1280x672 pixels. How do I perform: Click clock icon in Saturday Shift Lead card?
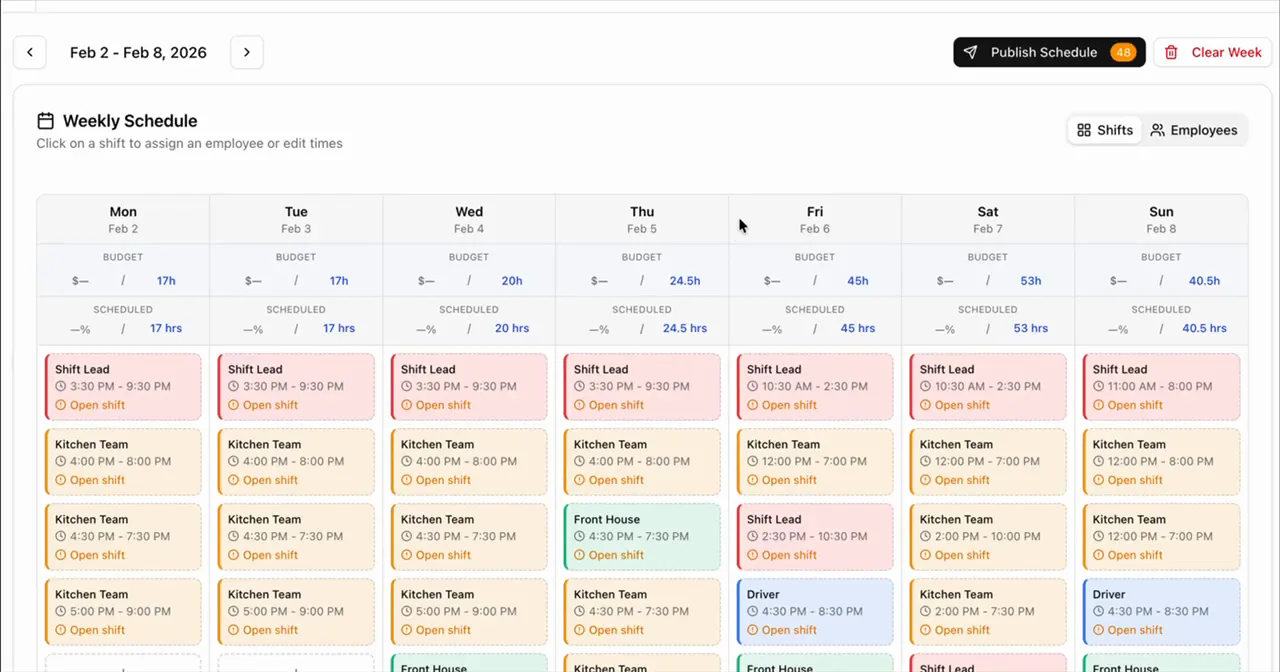pos(926,387)
